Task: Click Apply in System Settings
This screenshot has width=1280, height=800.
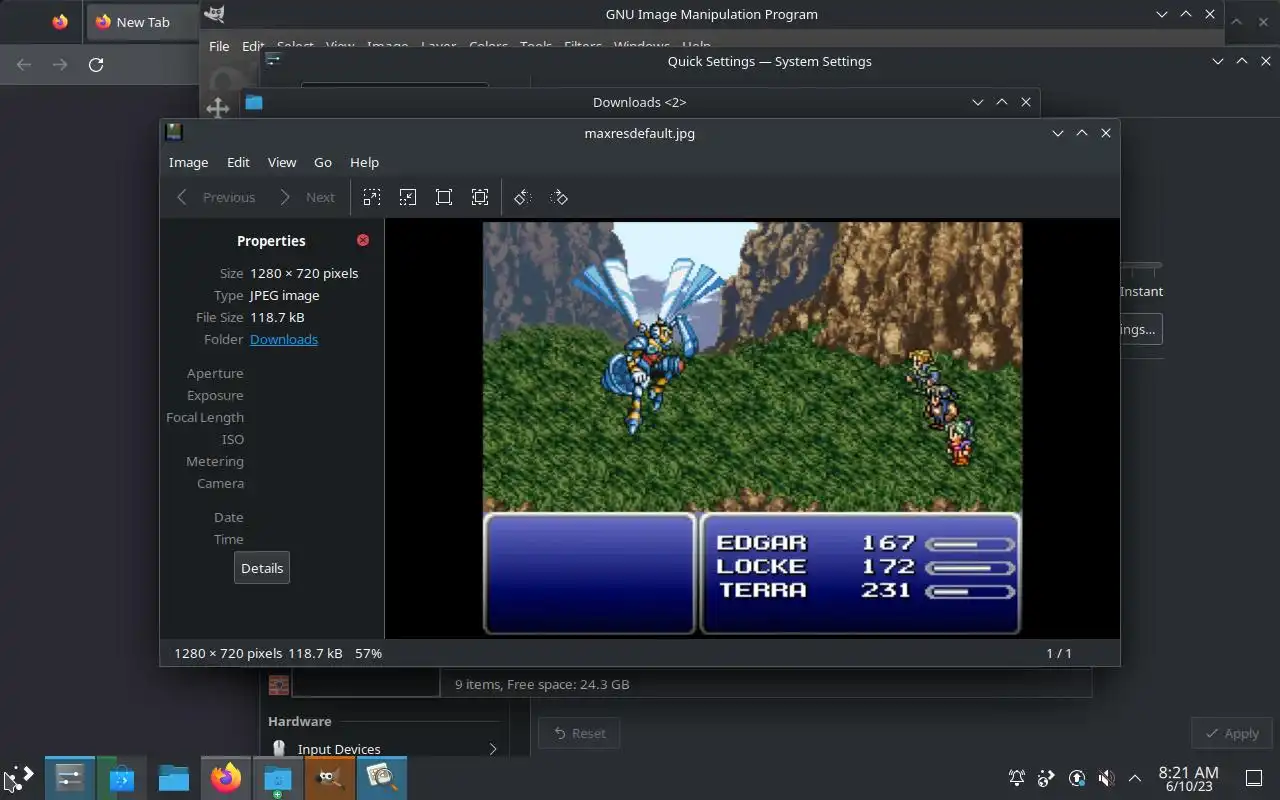Action: click(x=1232, y=733)
